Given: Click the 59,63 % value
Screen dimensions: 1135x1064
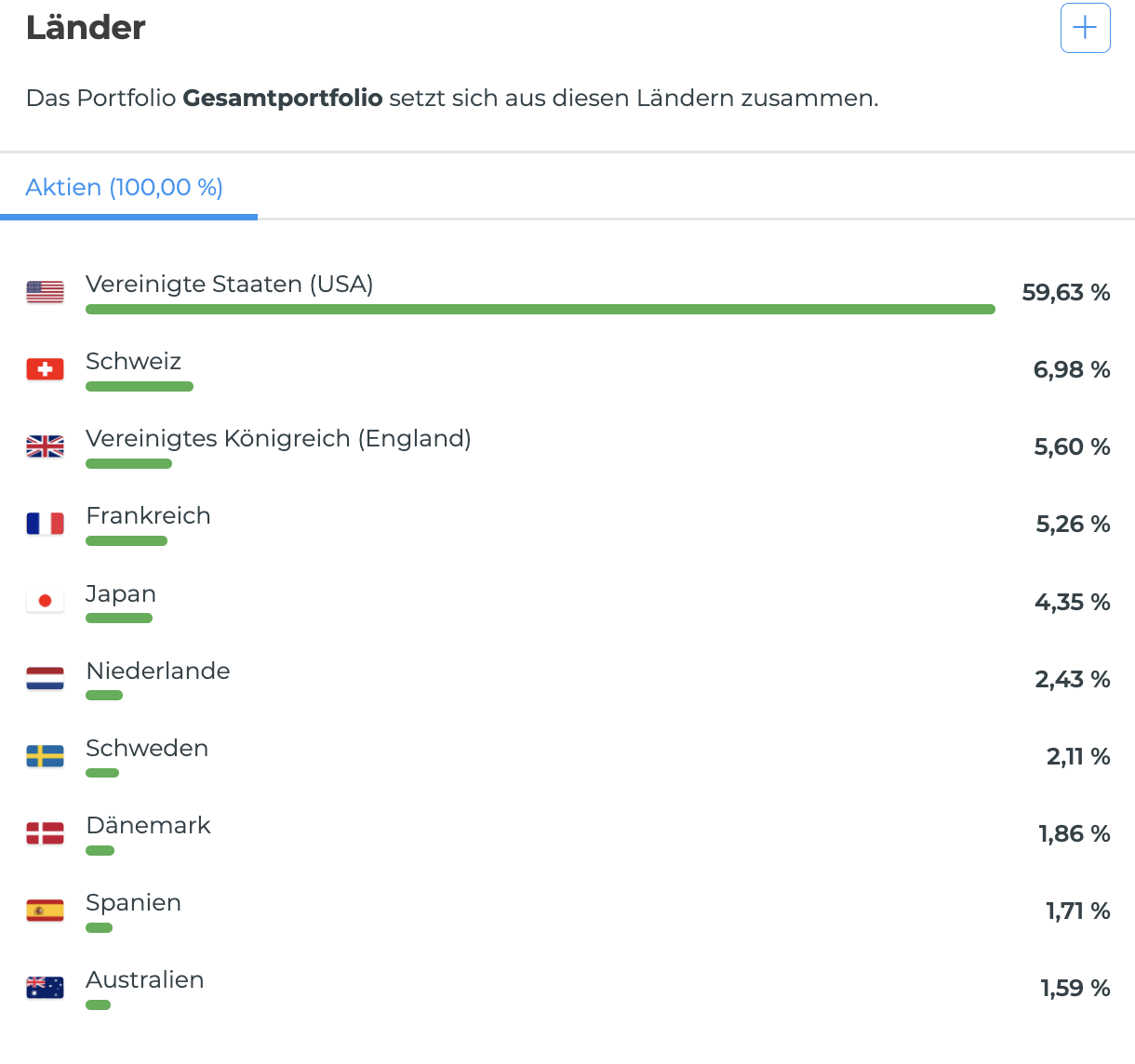Looking at the screenshot, I should click(x=1065, y=293).
